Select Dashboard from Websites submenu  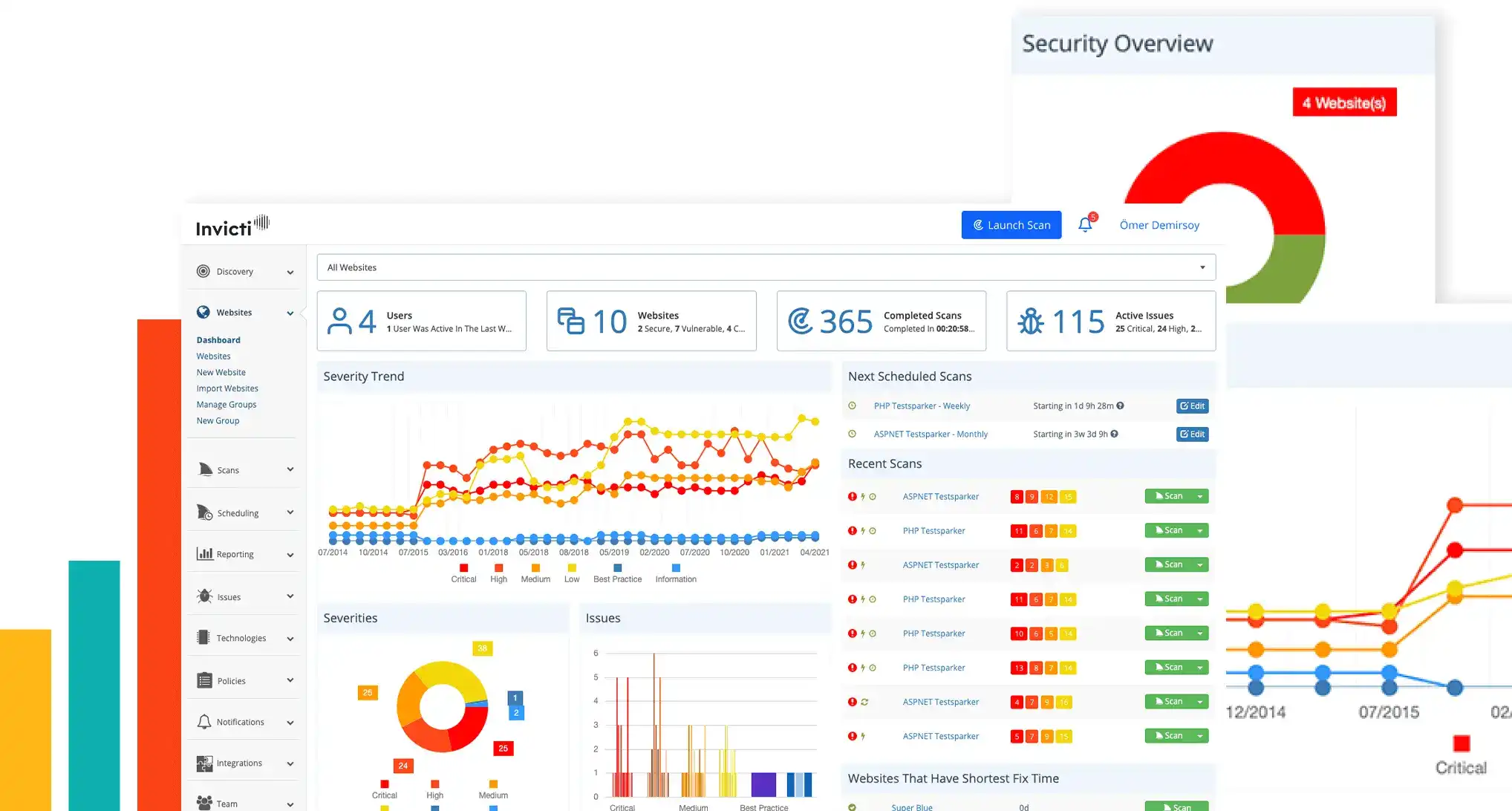[217, 340]
